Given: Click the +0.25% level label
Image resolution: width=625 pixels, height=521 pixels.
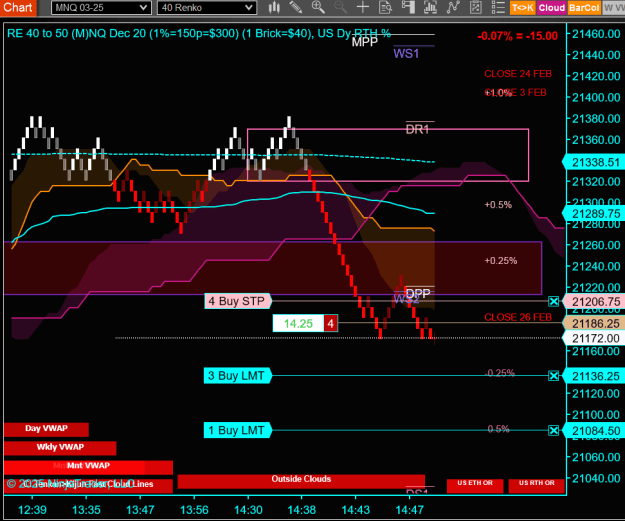Looking at the screenshot, I should point(501,261).
